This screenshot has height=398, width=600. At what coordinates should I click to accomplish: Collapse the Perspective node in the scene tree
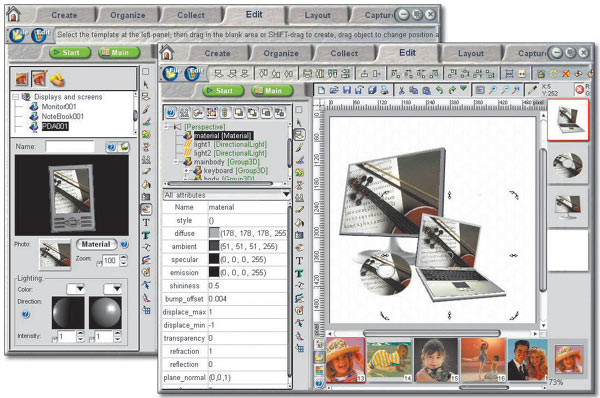[166, 127]
